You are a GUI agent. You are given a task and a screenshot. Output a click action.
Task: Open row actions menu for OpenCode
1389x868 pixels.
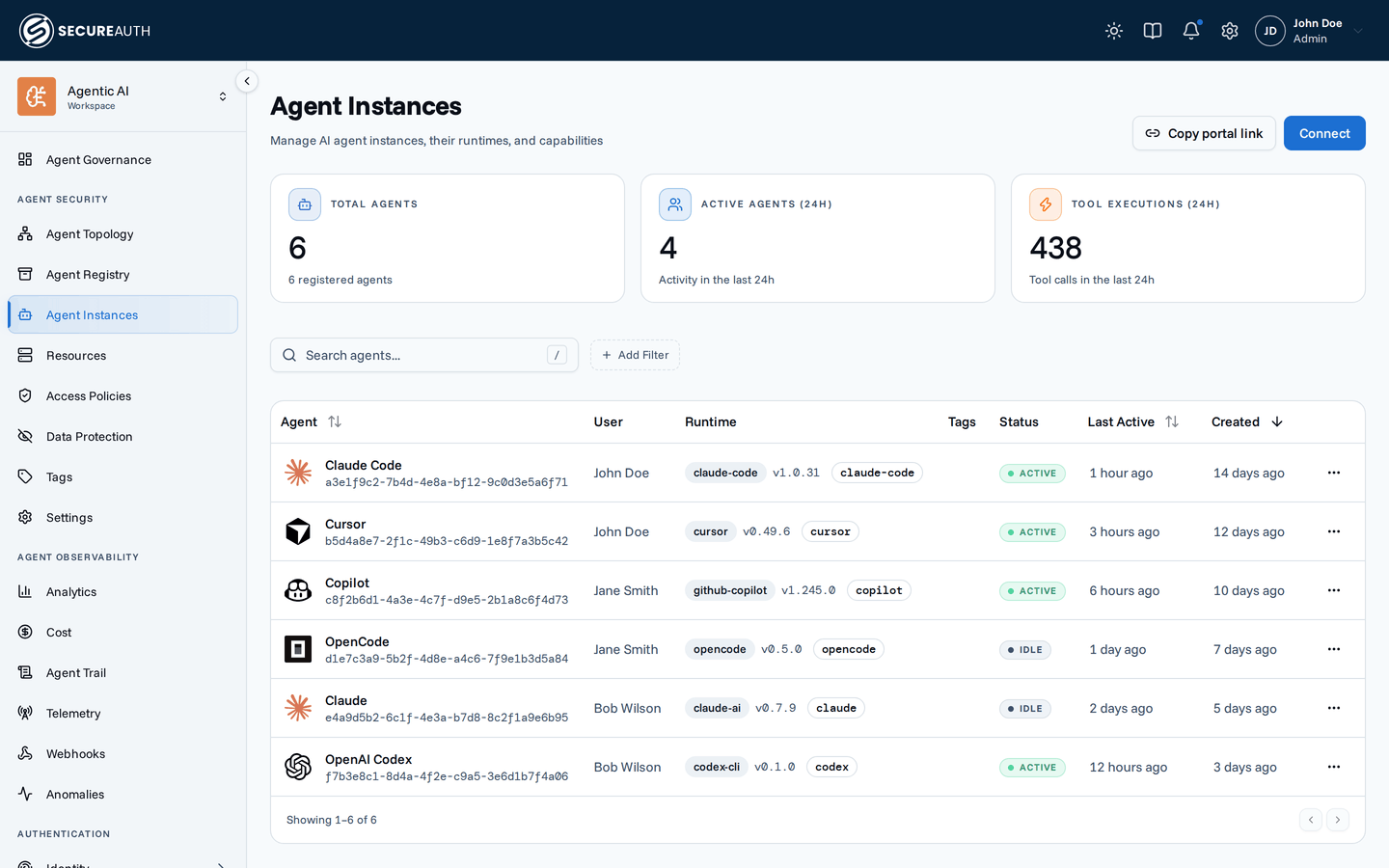pyautogui.click(x=1334, y=649)
